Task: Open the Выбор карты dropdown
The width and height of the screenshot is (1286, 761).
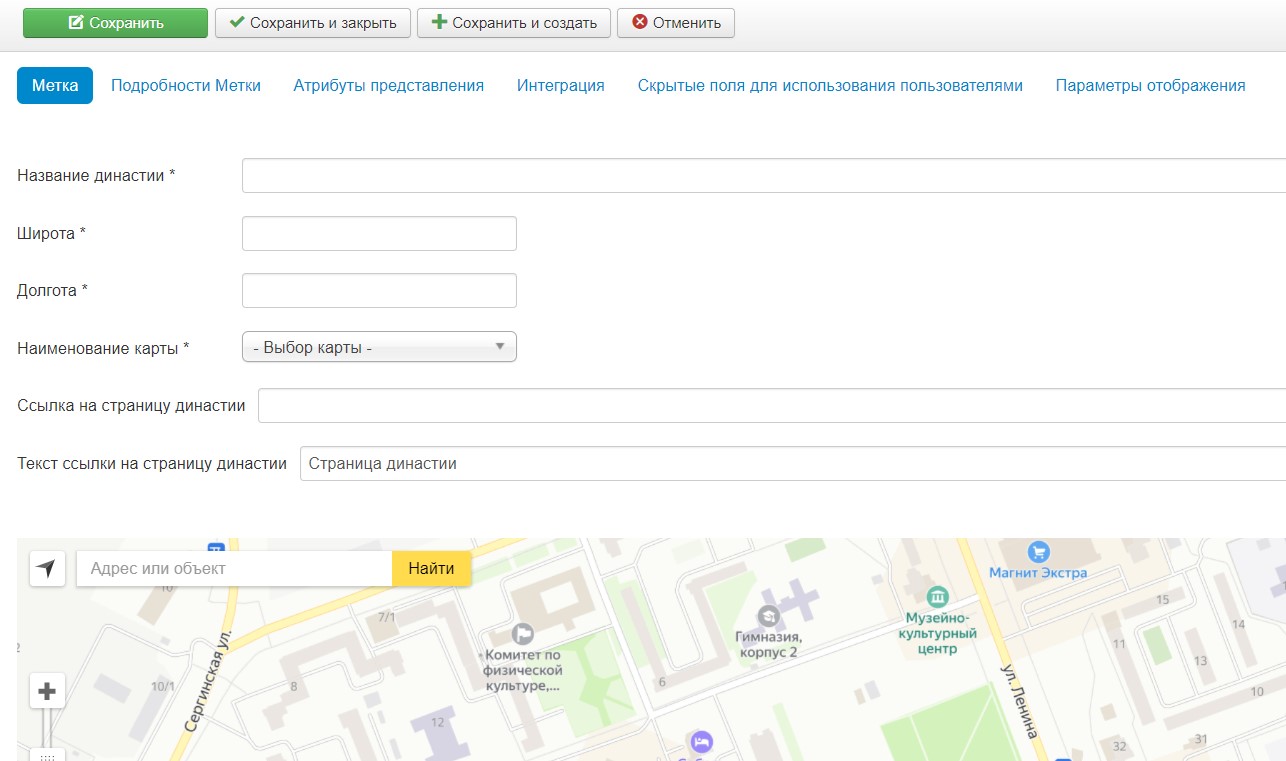Action: [x=379, y=347]
